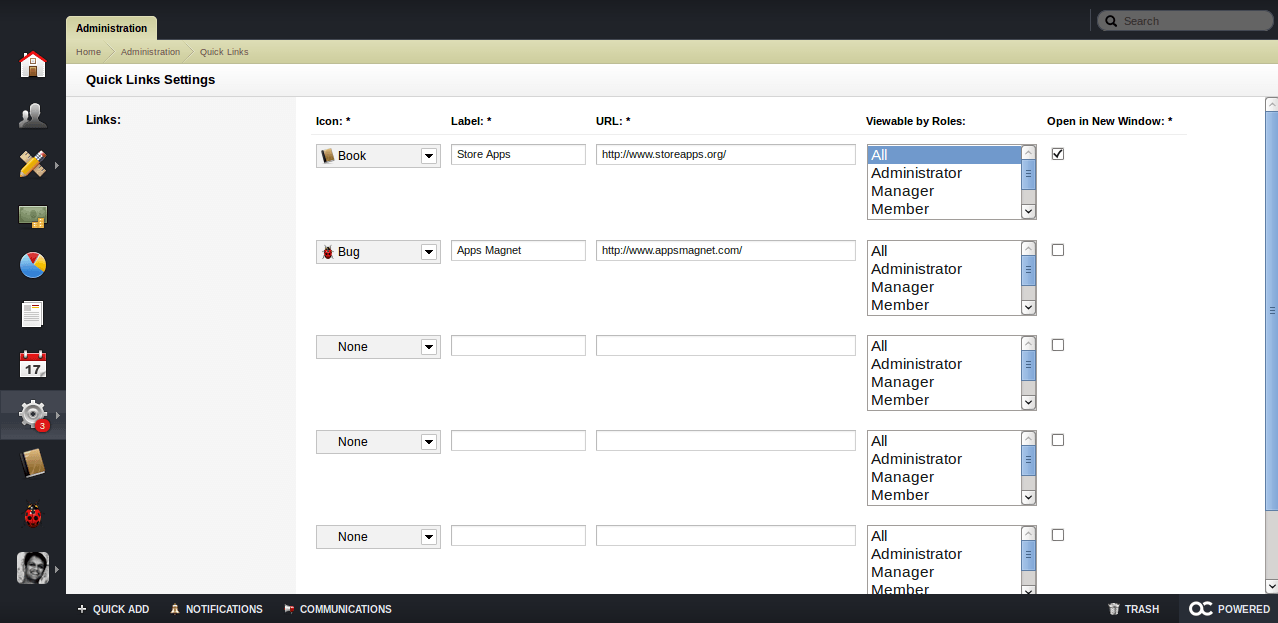This screenshot has height=623, width=1278.
Task: Open the Book icon dropdown
Action: coord(378,156)
